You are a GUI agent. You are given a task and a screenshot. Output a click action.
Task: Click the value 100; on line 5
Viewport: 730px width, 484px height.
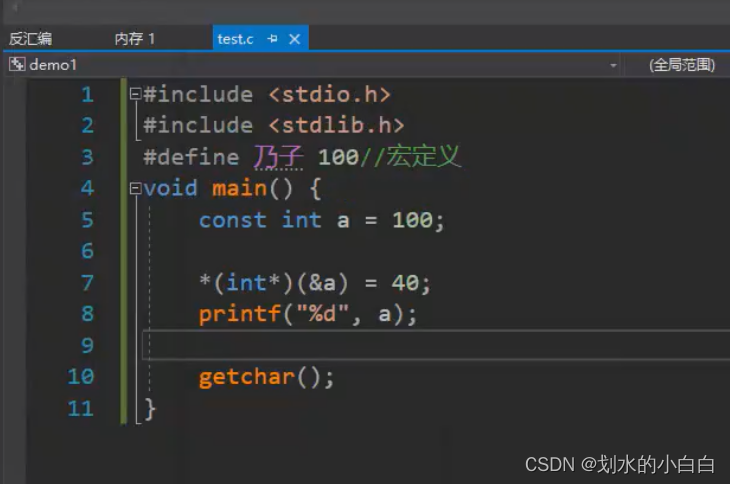[418, 220]
